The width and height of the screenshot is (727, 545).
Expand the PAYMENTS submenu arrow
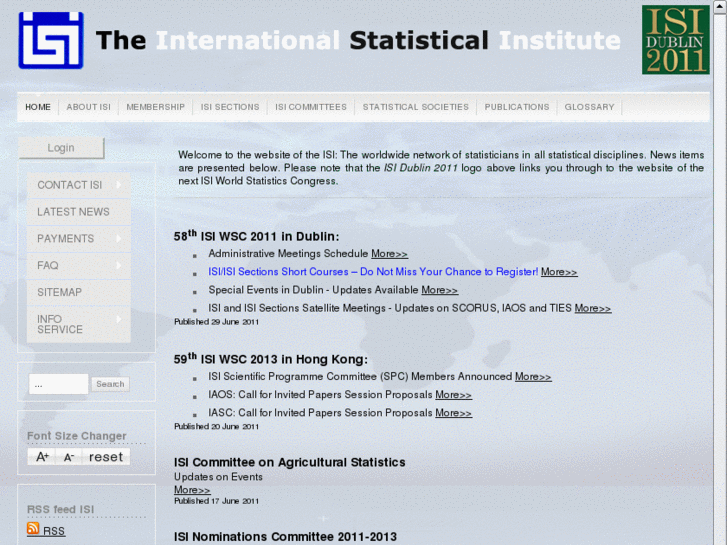coord(119,238)
